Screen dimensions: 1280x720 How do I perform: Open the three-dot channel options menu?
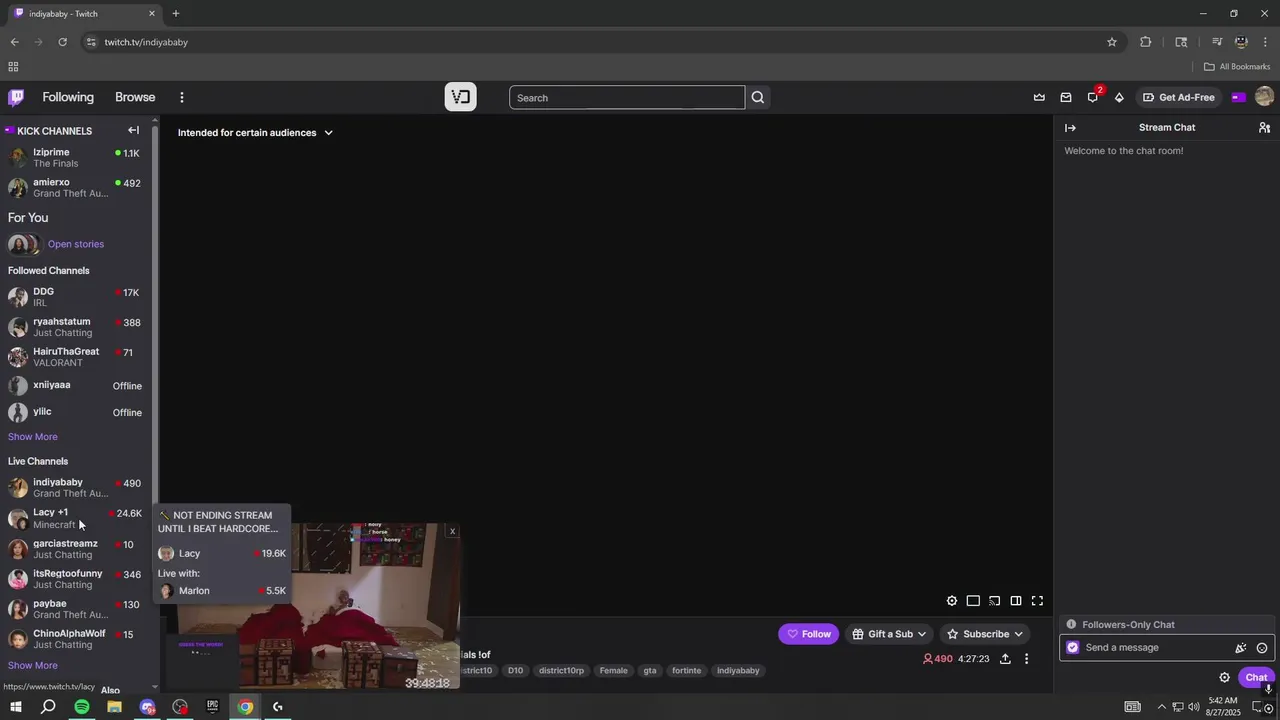(1026, 659)
